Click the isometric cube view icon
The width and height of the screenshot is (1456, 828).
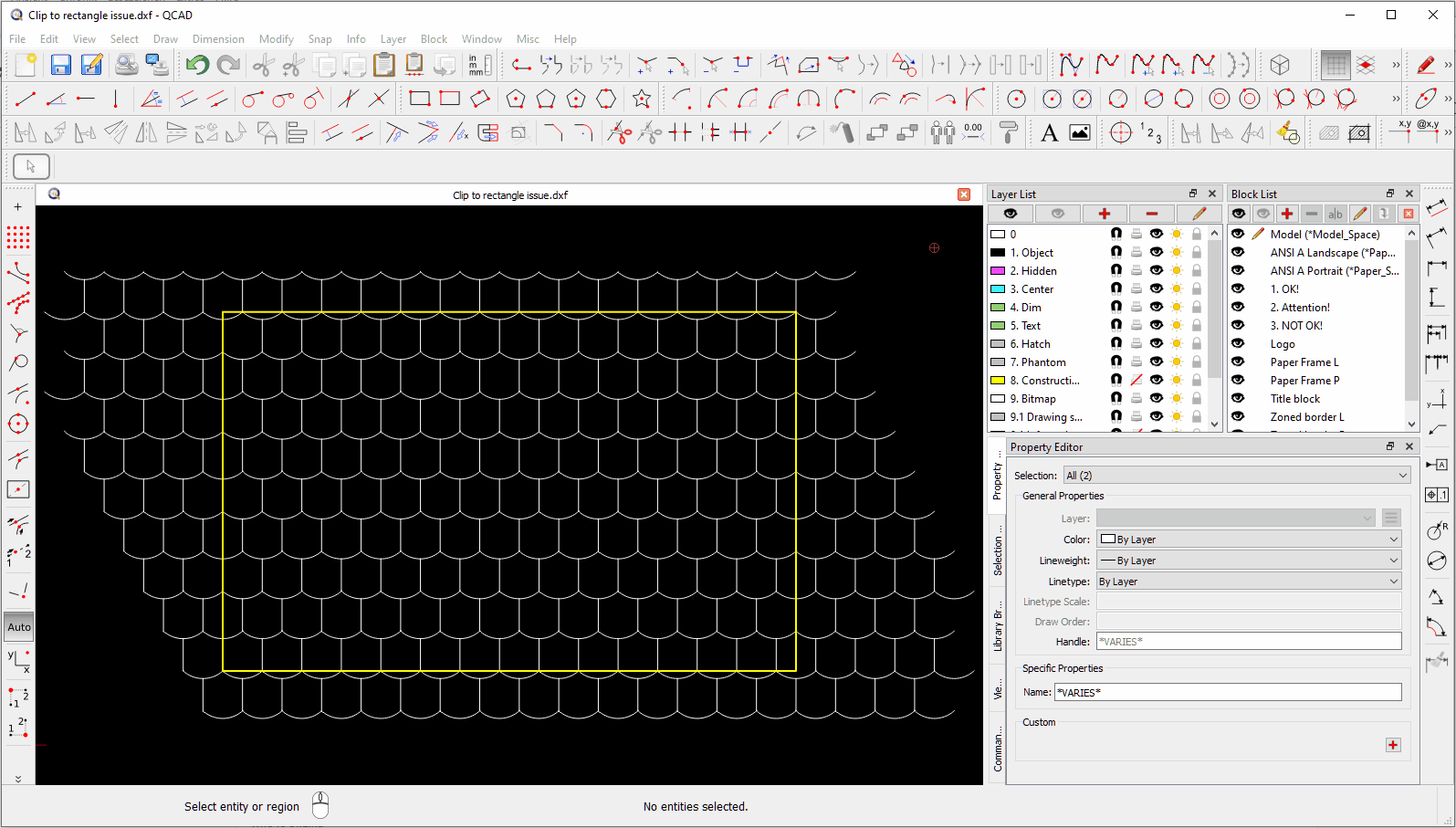pos(1279,65)
